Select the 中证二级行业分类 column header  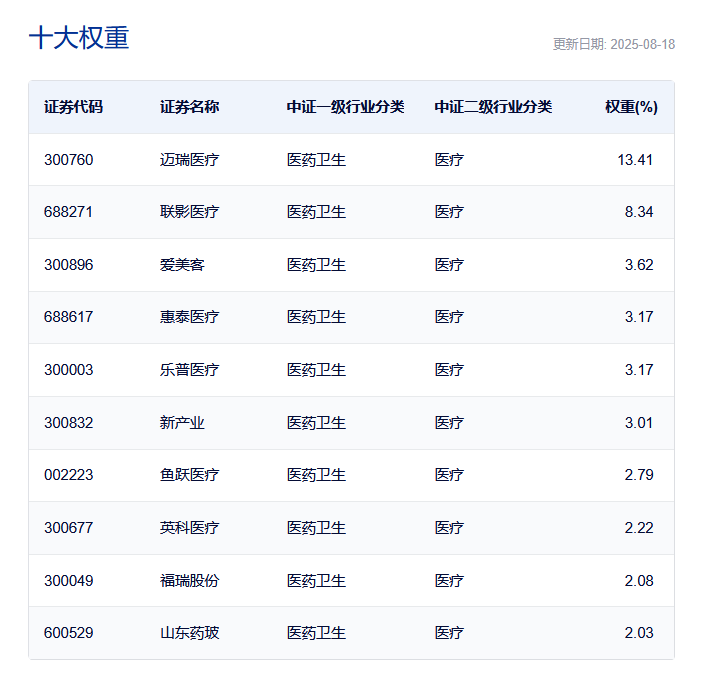[493, 107]
